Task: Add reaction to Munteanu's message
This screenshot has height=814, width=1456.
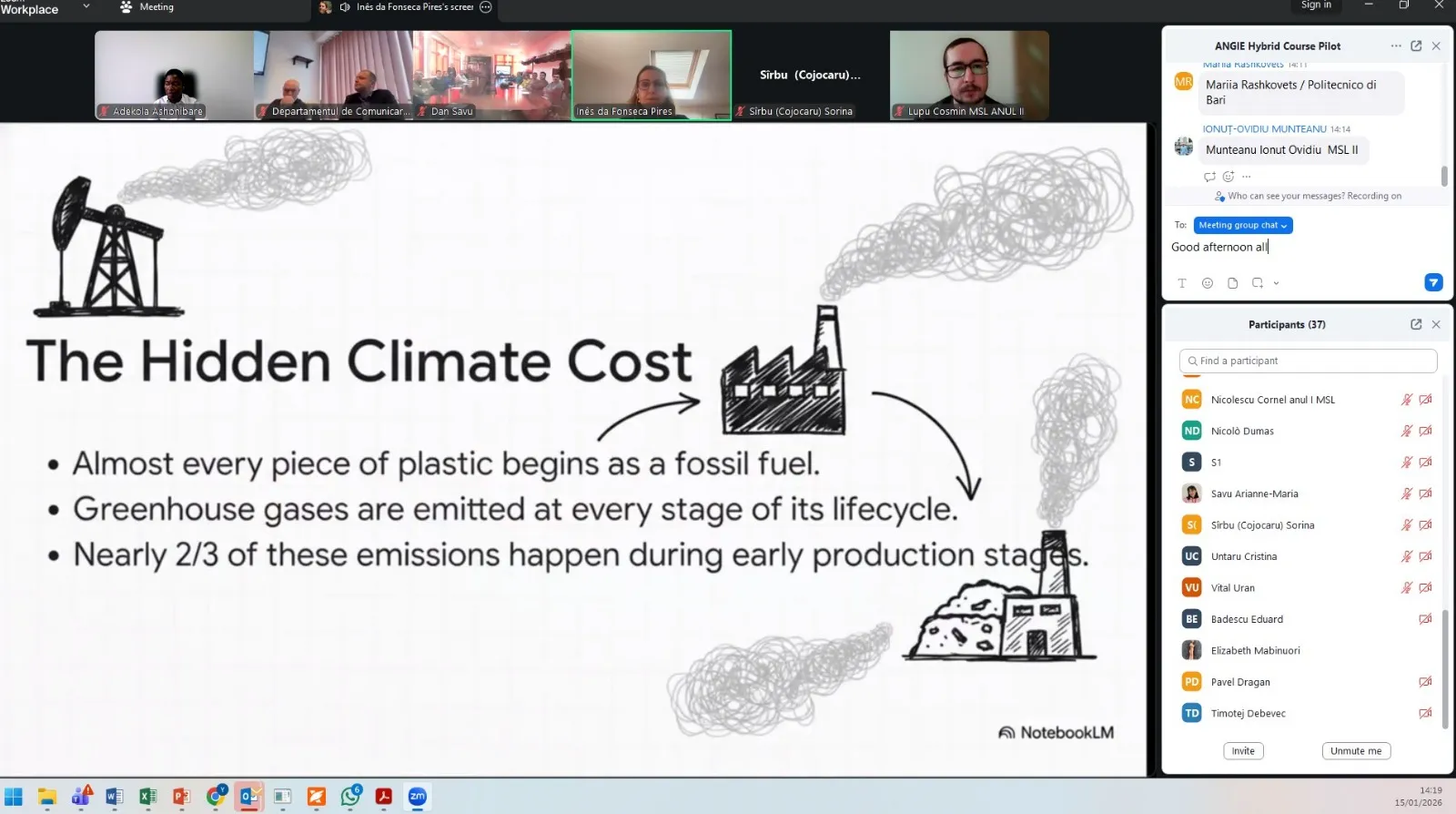Action: click(x=1228, y=177)
